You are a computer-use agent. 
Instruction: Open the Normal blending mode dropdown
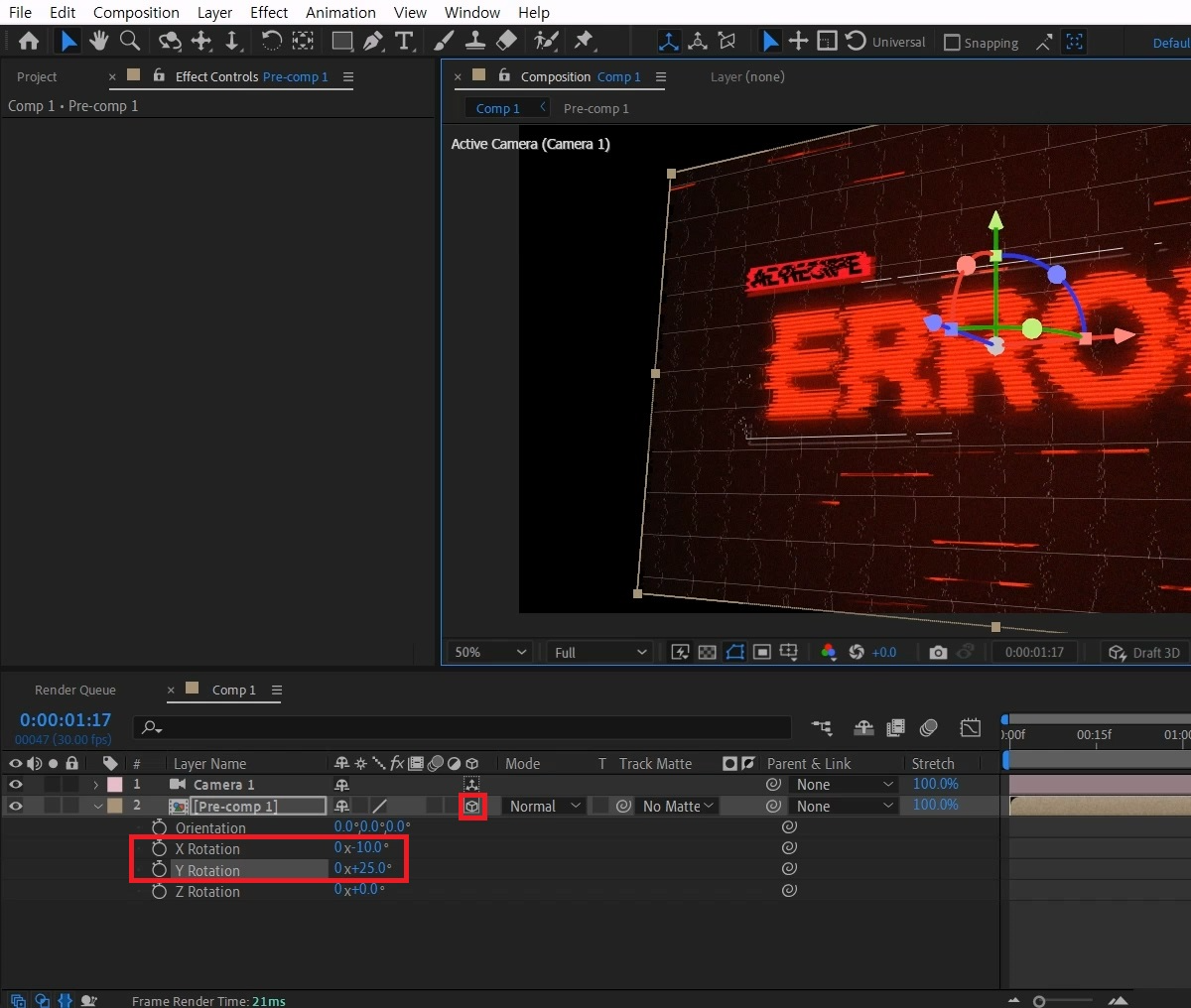(544, 807)
